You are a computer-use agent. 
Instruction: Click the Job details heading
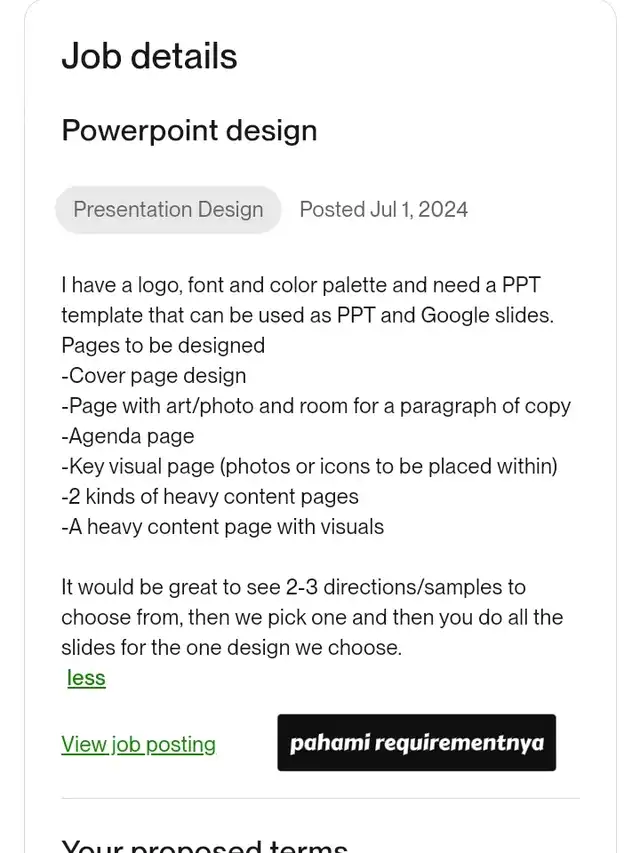click(x=149, y=56)
